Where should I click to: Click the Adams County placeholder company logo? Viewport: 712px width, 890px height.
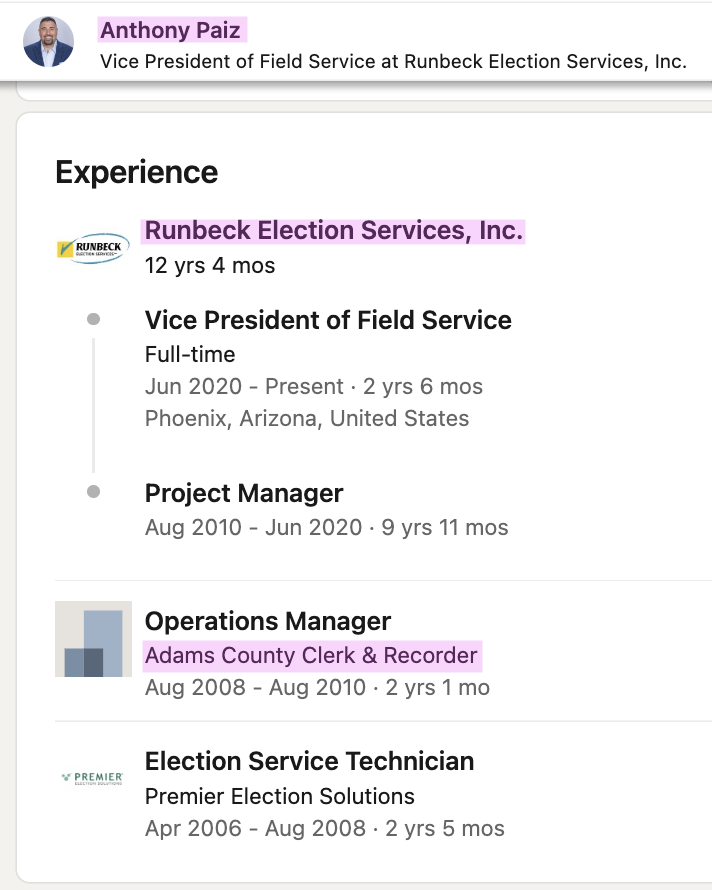[x=93, y=639]
